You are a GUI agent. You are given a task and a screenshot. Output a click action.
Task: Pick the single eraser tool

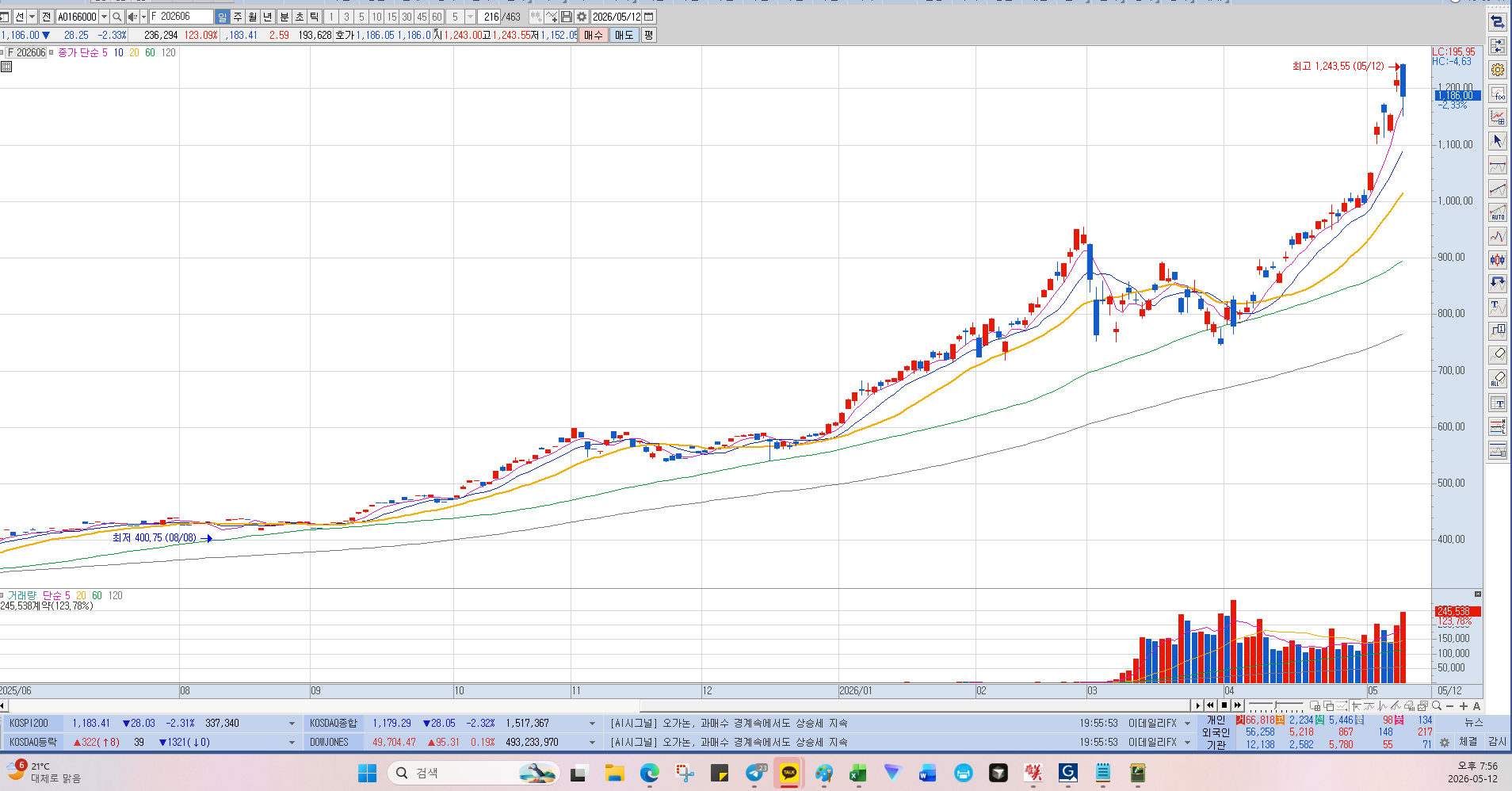point(1498,355)
